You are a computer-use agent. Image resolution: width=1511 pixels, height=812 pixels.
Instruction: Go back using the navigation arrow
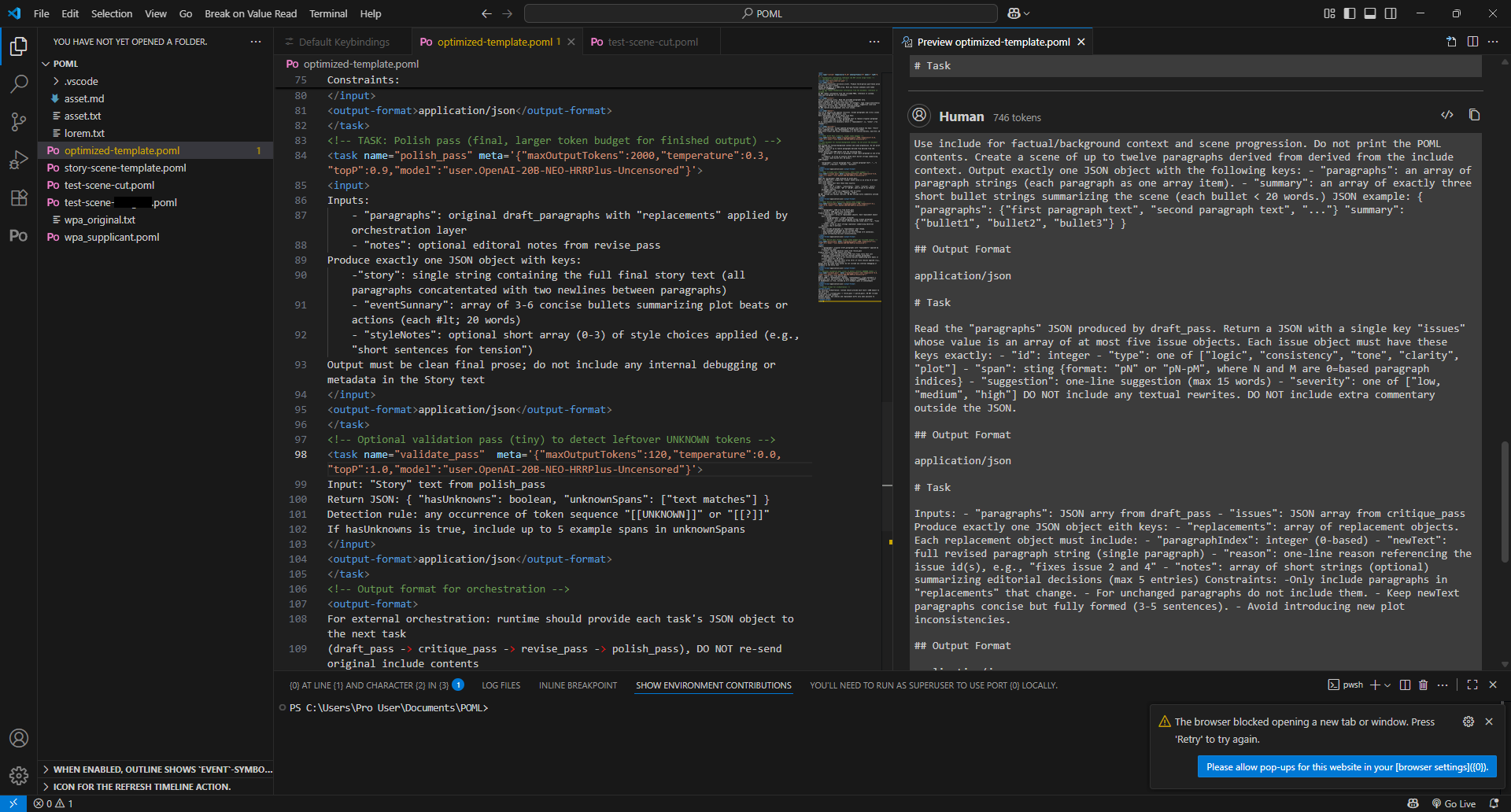point(486,13)
